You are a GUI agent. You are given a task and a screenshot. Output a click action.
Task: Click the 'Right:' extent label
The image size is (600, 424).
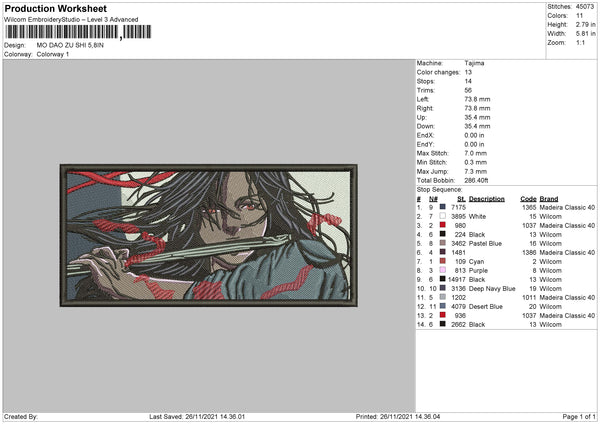(x=425, y=108)
